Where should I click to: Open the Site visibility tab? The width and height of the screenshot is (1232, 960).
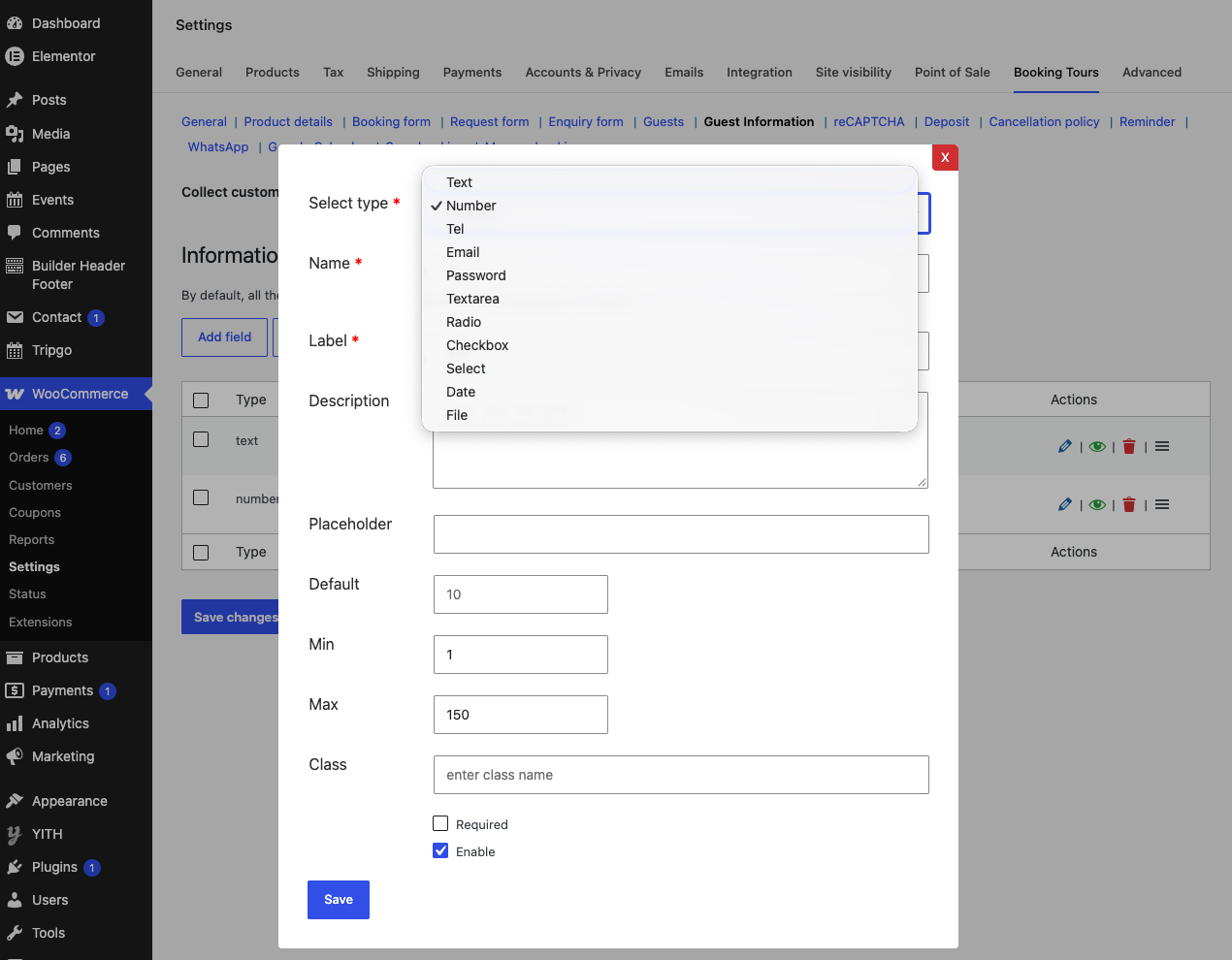(853, 73)
